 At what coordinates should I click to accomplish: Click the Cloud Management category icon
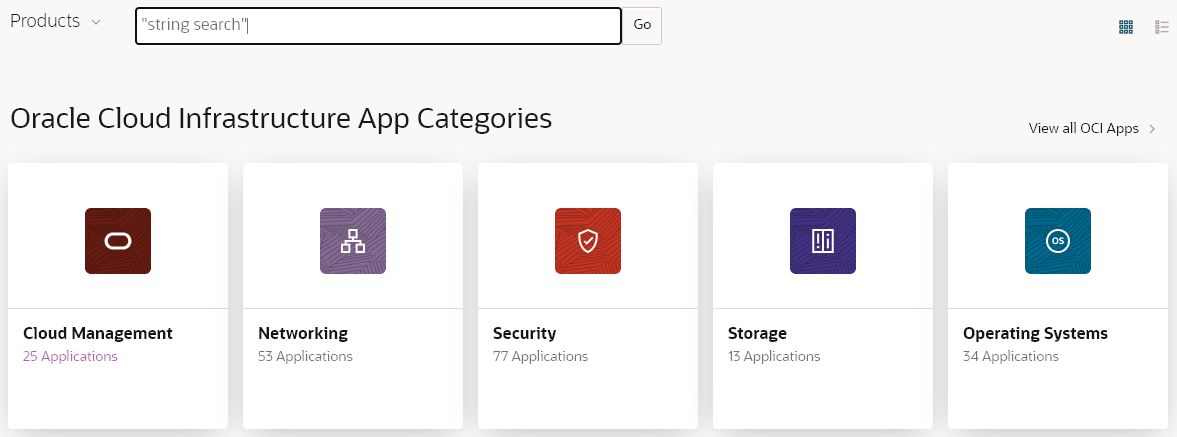pyautogui.click(x=118, y=241)
